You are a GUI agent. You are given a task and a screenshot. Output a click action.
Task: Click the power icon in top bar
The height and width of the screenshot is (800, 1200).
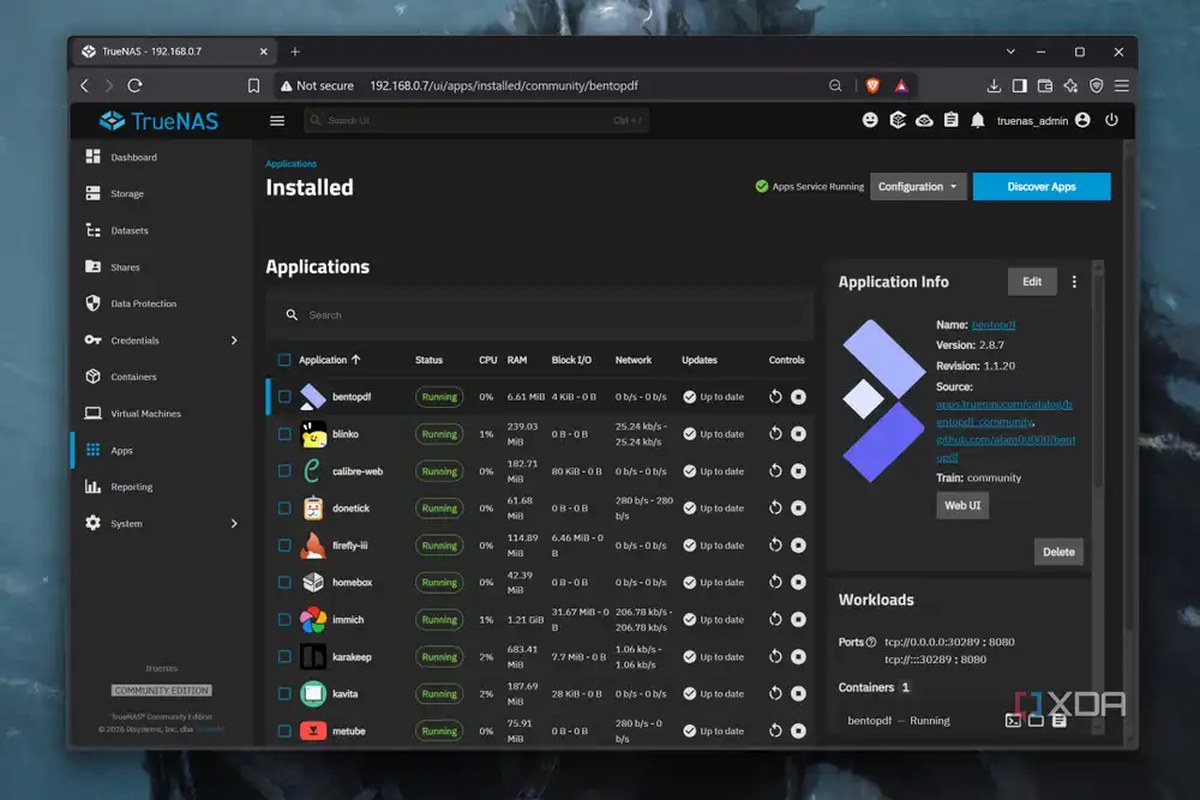click(x=1111, y=120)
